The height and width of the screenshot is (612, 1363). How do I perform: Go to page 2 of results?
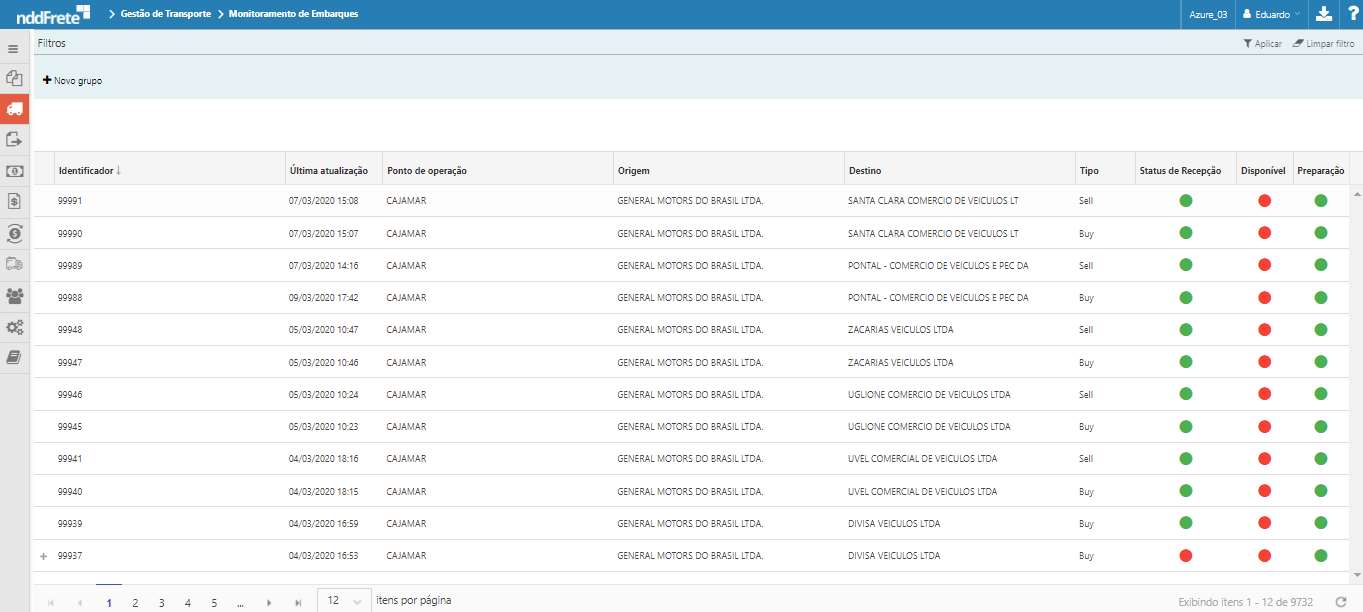(135, 602)
